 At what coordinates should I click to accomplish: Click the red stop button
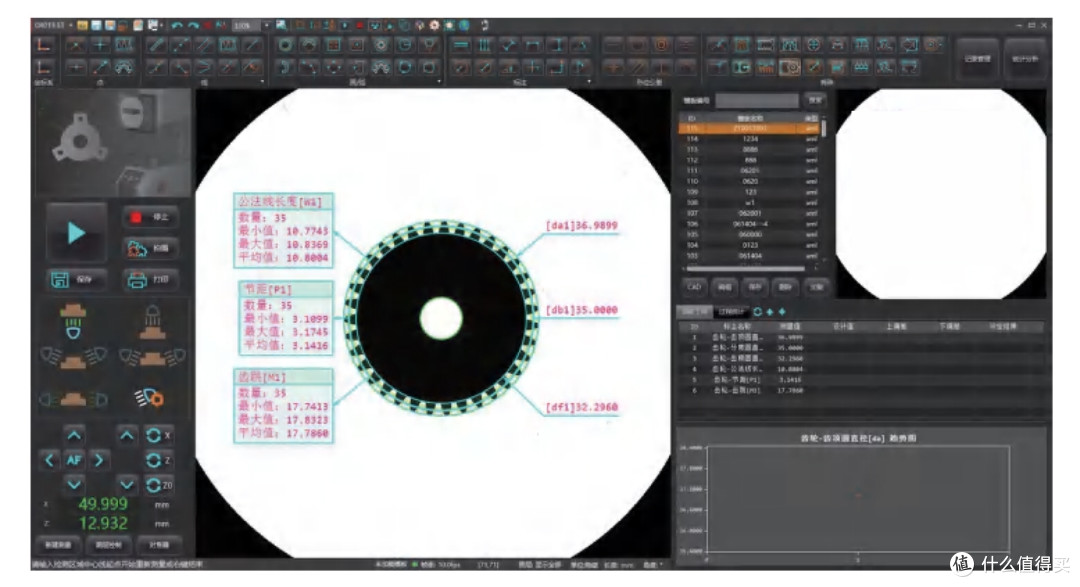150,217
